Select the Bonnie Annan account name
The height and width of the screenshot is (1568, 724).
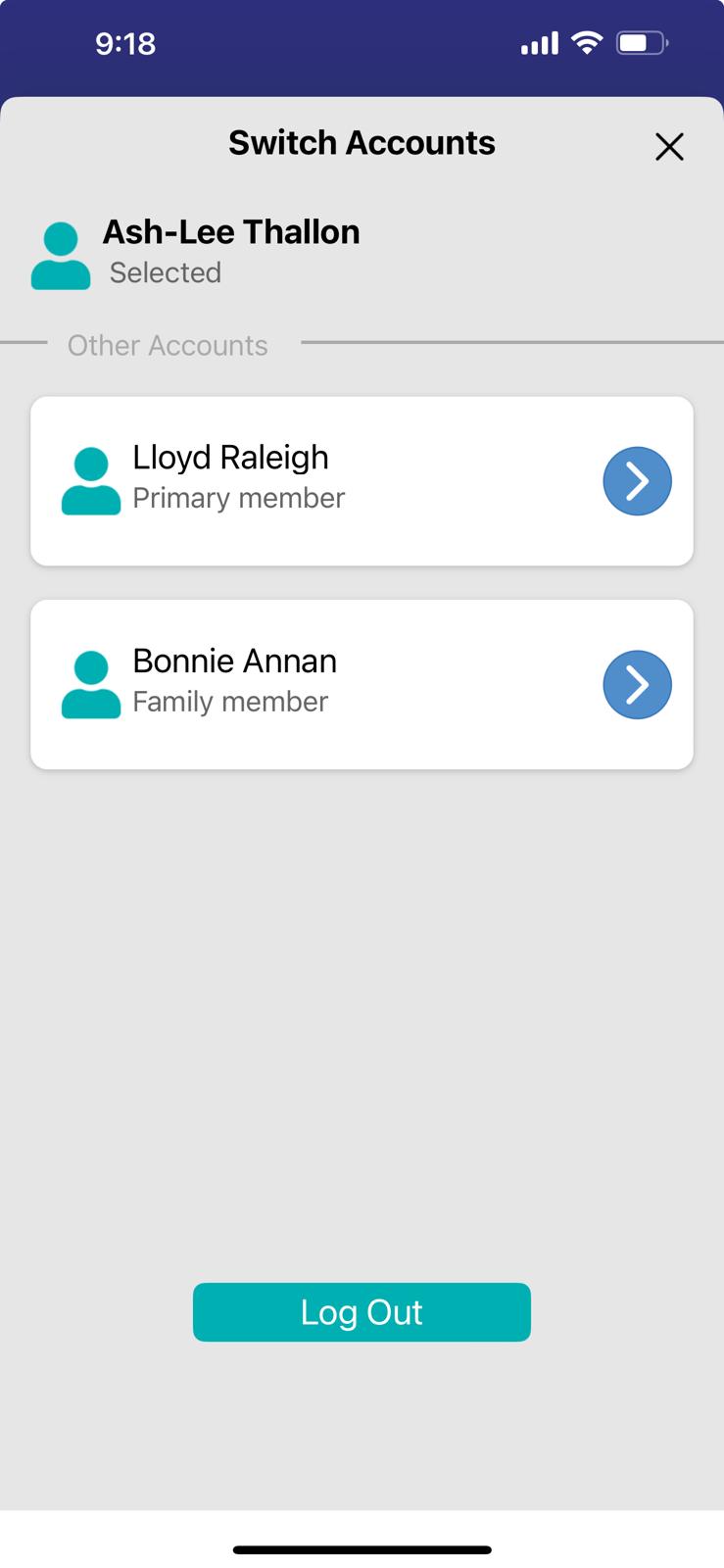click(234, 661)
